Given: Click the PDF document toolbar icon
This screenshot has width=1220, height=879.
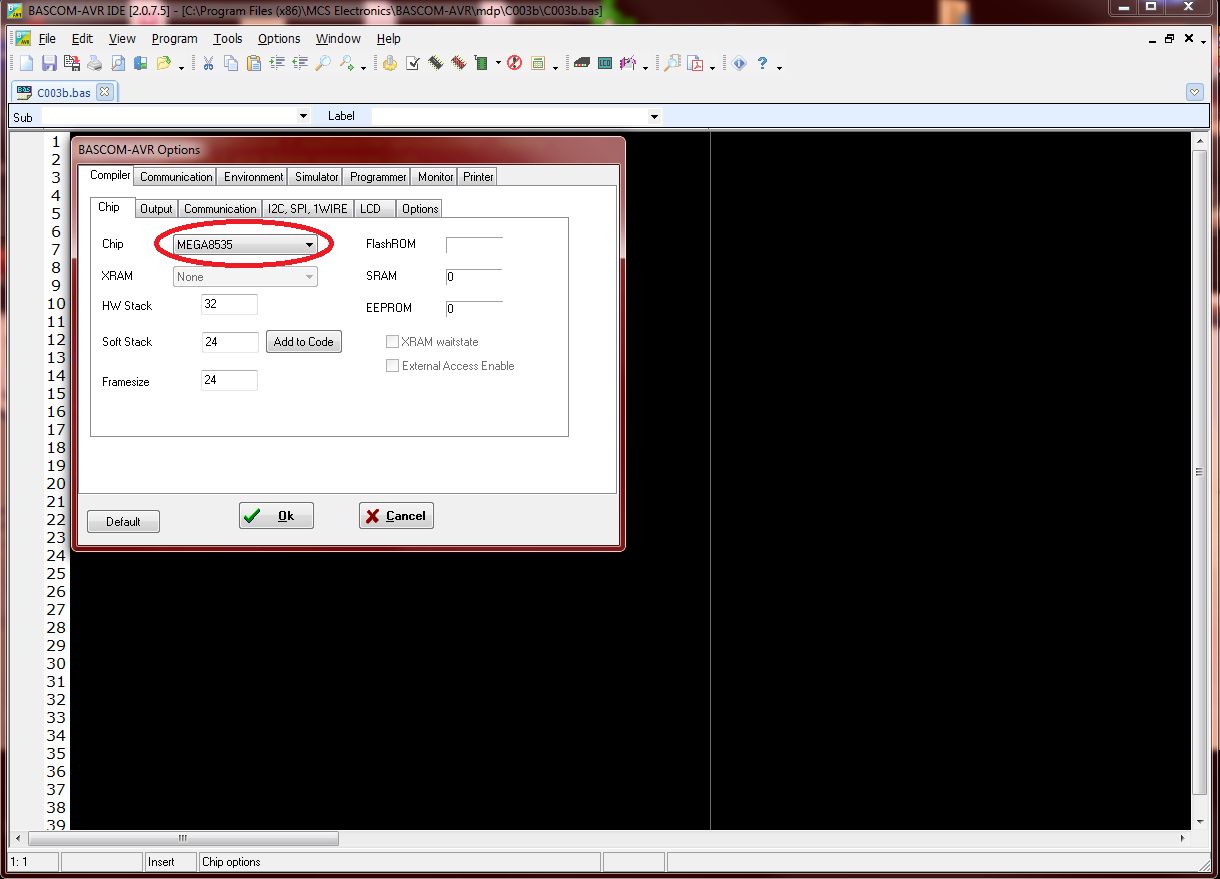Looking at the screenshot, I should point(694,64).
